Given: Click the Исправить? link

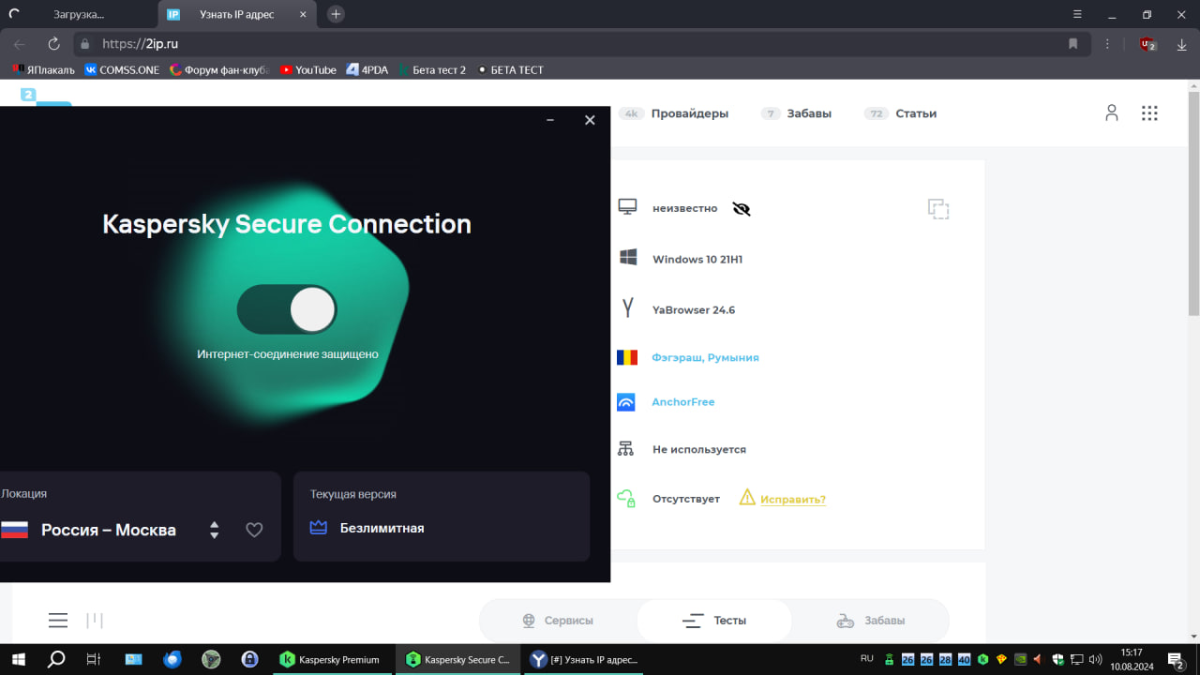Looking at the screenshot, I should pyautogui.click(x=793, y=499).
